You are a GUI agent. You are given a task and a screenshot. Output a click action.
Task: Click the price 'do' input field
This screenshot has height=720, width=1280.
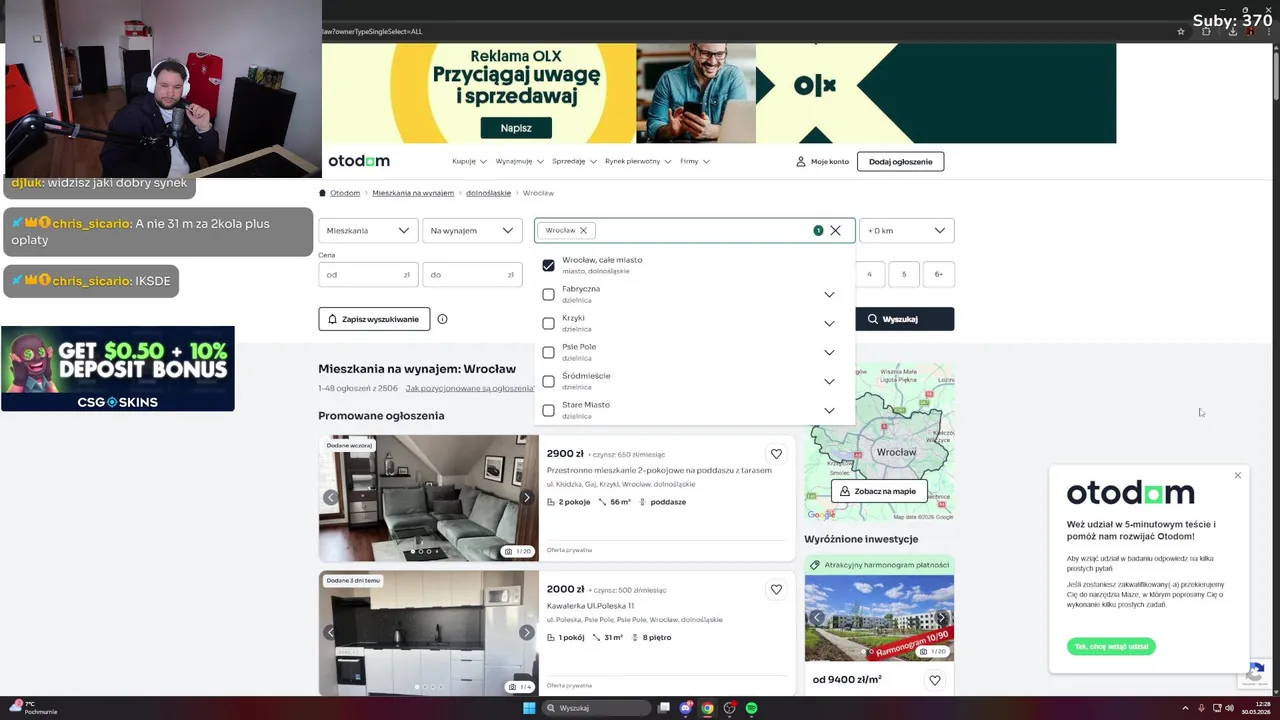tap(472, 274)
